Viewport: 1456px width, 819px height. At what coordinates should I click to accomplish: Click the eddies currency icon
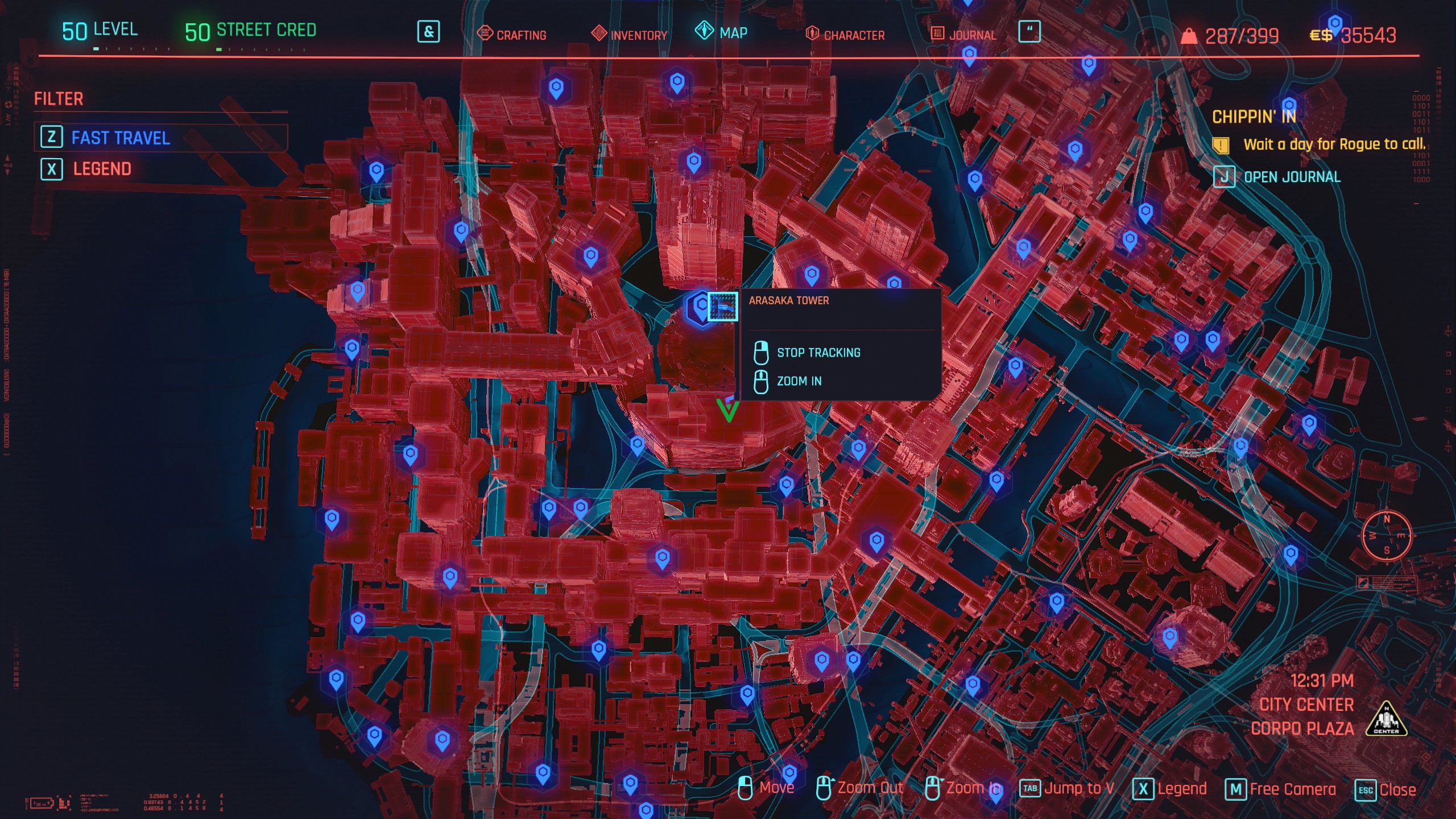point(1321,36)
